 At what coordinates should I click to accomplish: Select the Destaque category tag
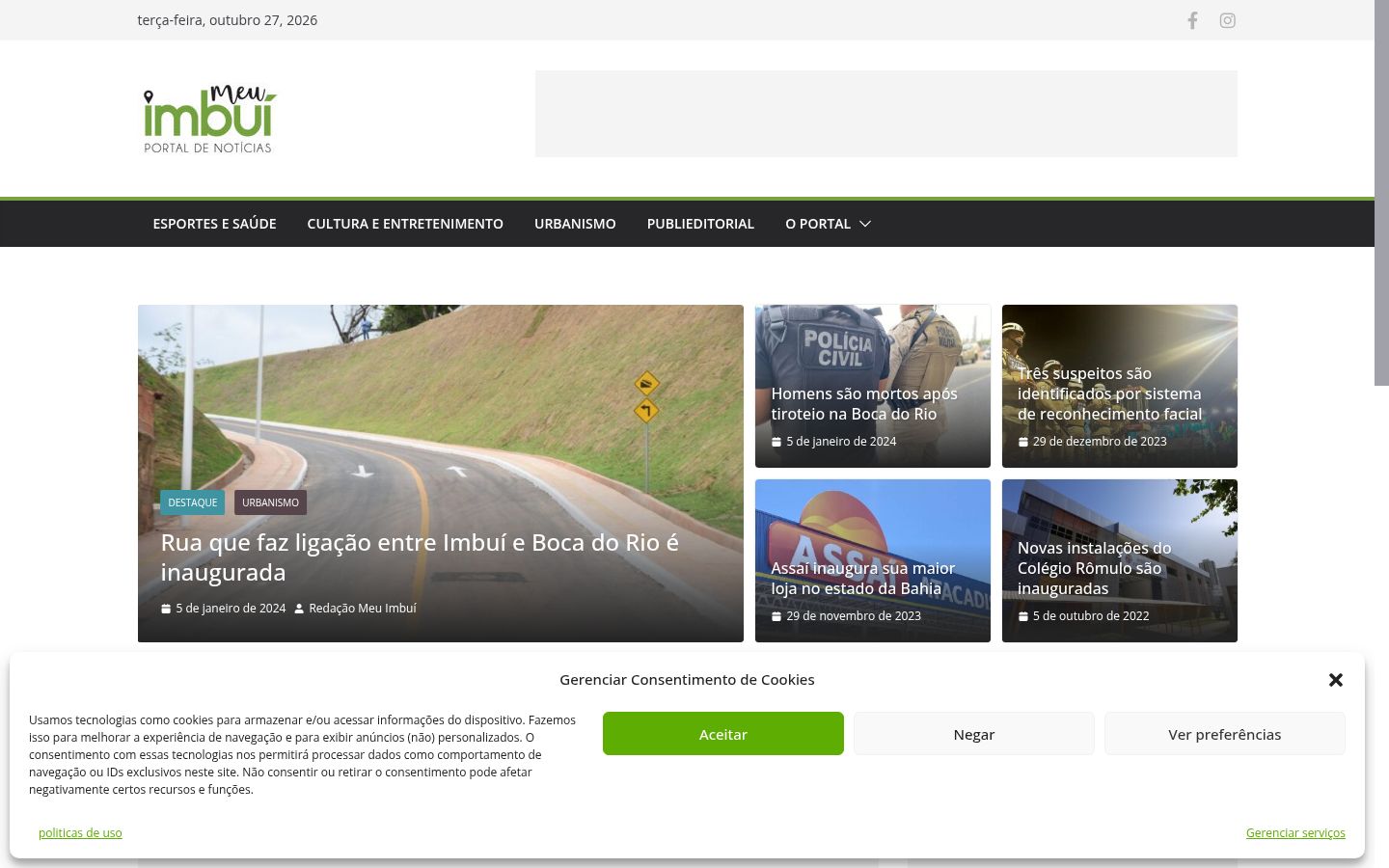tap(193, 502)
